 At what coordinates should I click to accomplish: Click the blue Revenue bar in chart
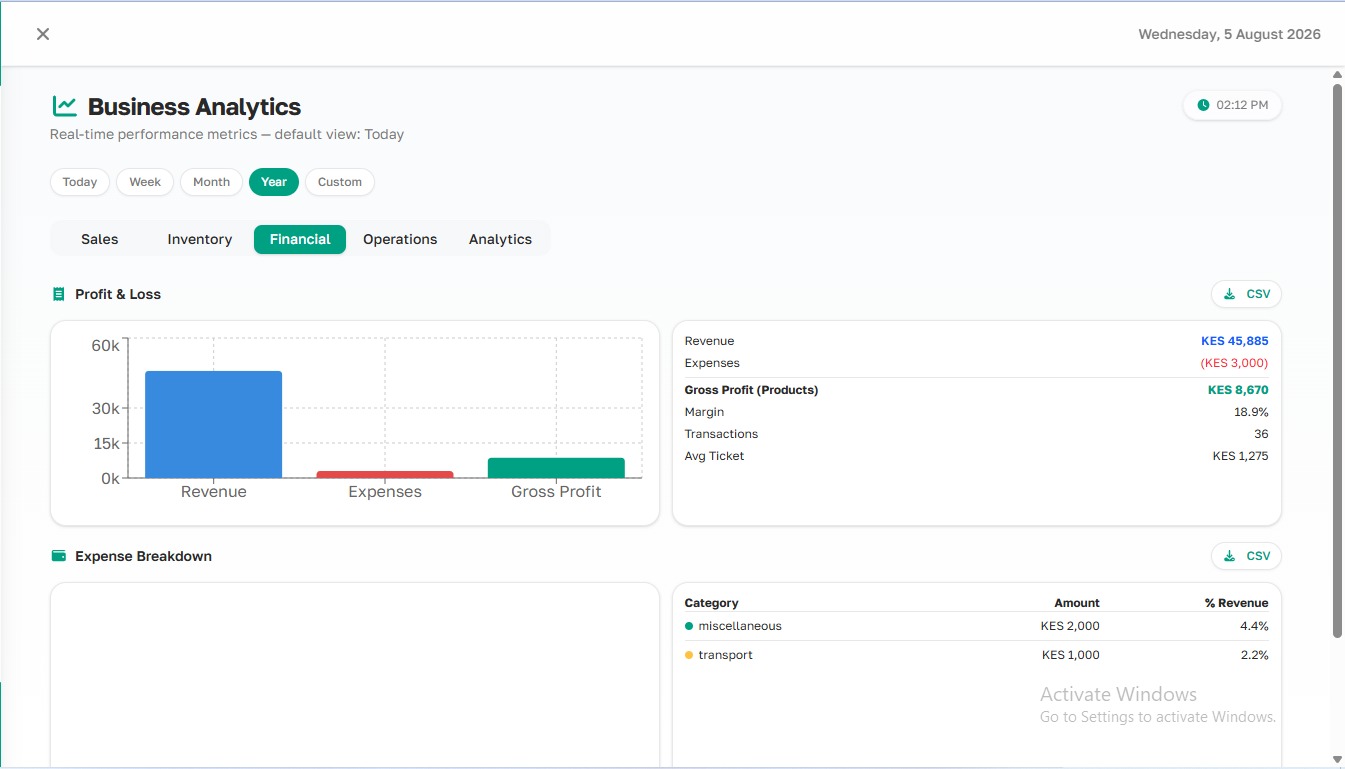[214, 425]
